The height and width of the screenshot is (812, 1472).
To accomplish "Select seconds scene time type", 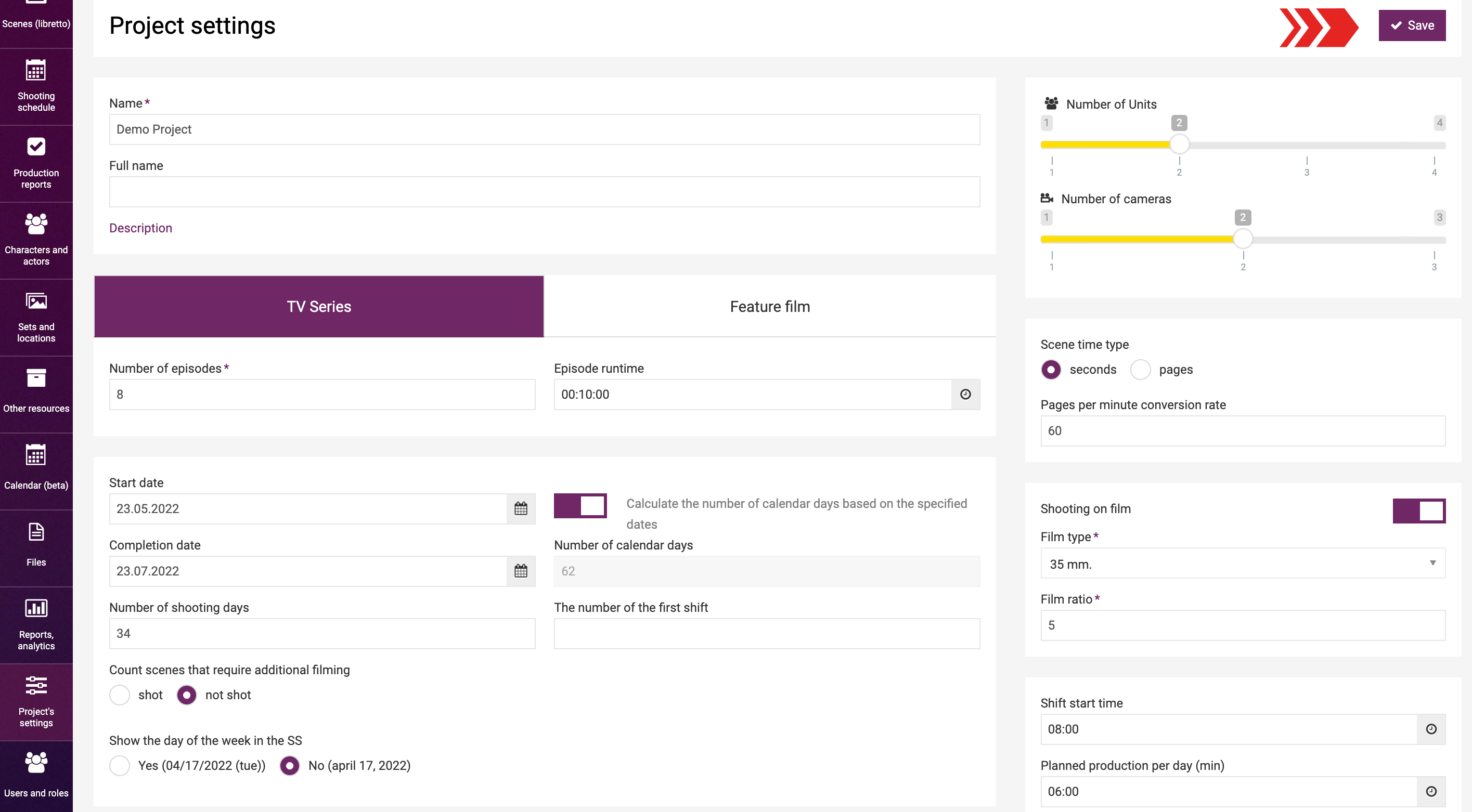I will click(x=1051, y=370).
